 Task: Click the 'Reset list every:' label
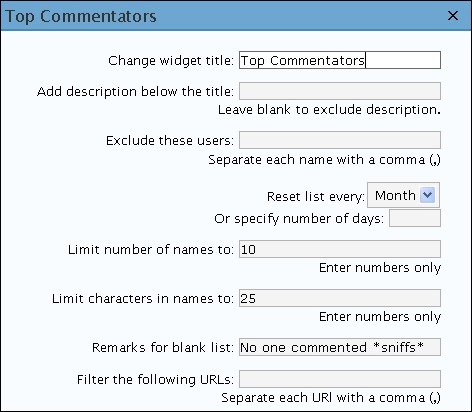(316, 196)
